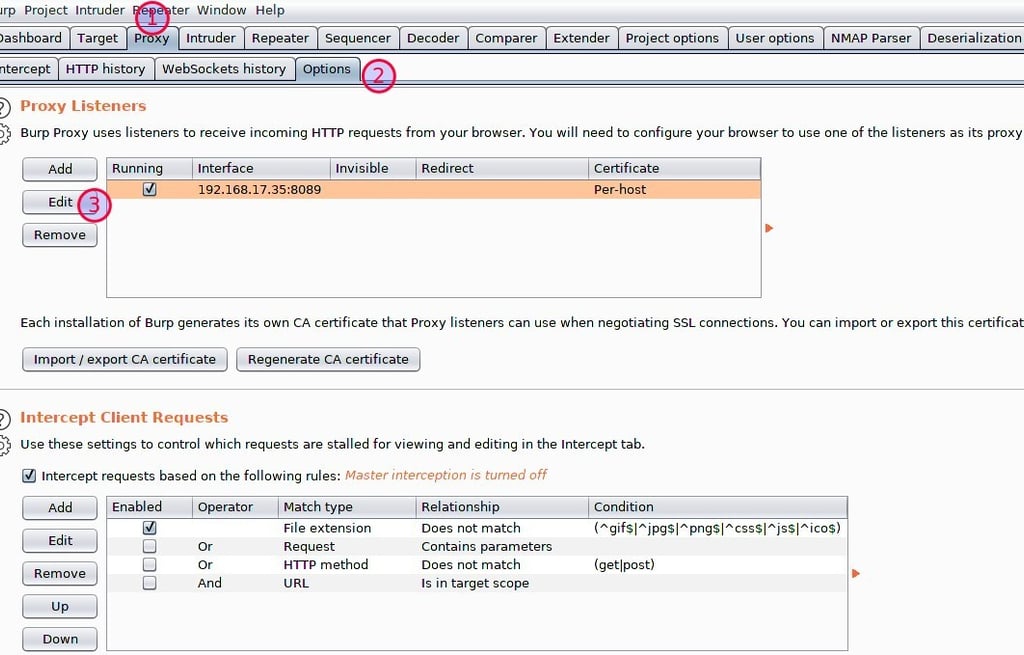Viewport: 1024px width, 655px height.
Task: Expand intercept rules table with orange arrow
Action: [x=856, y=573]
